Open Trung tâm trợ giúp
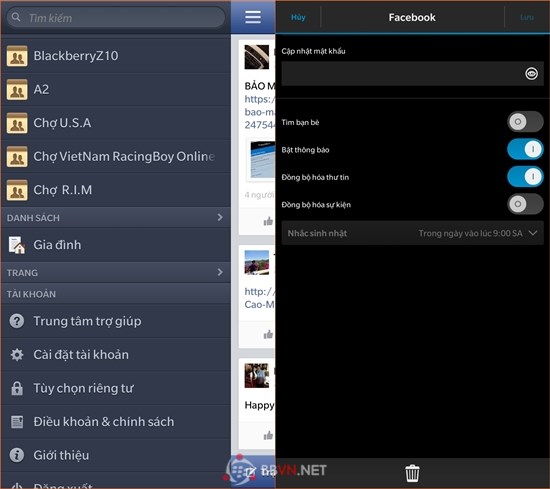This screenshot has height=489, width=550. pyautogui.click(x=116, y=321)
